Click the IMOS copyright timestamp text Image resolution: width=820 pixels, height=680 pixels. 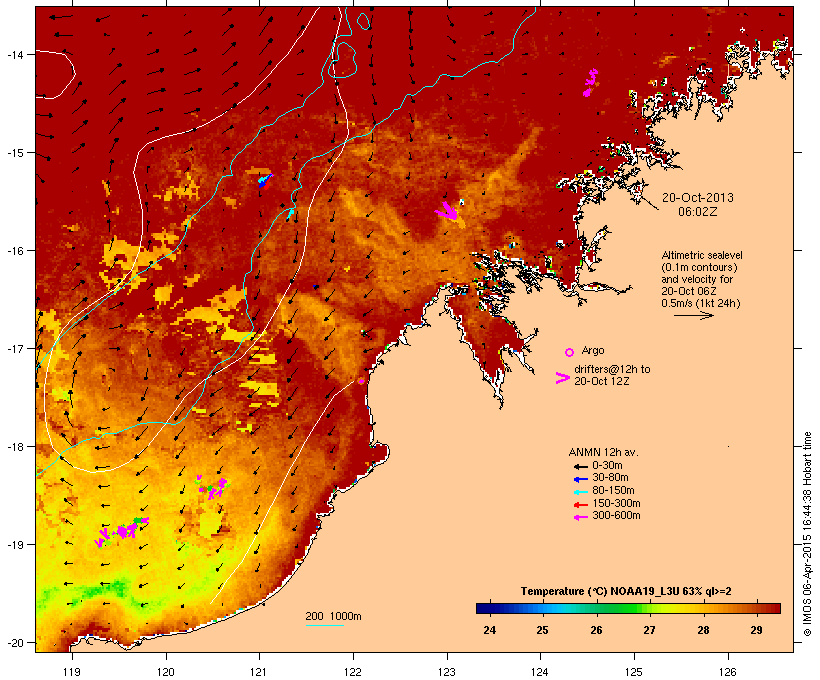[807, 534]
